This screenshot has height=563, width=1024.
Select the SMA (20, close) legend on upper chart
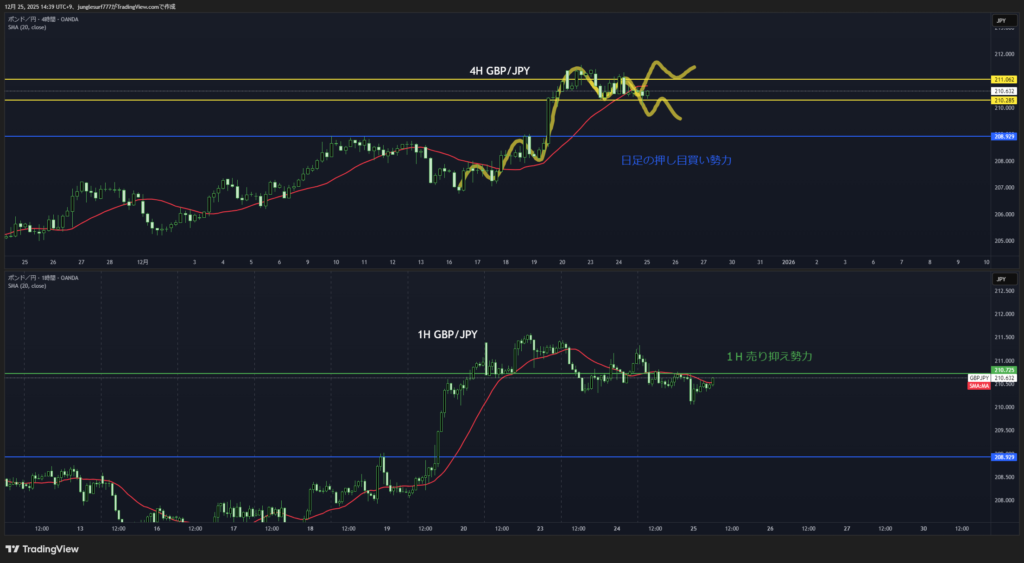tap(27, 27)
